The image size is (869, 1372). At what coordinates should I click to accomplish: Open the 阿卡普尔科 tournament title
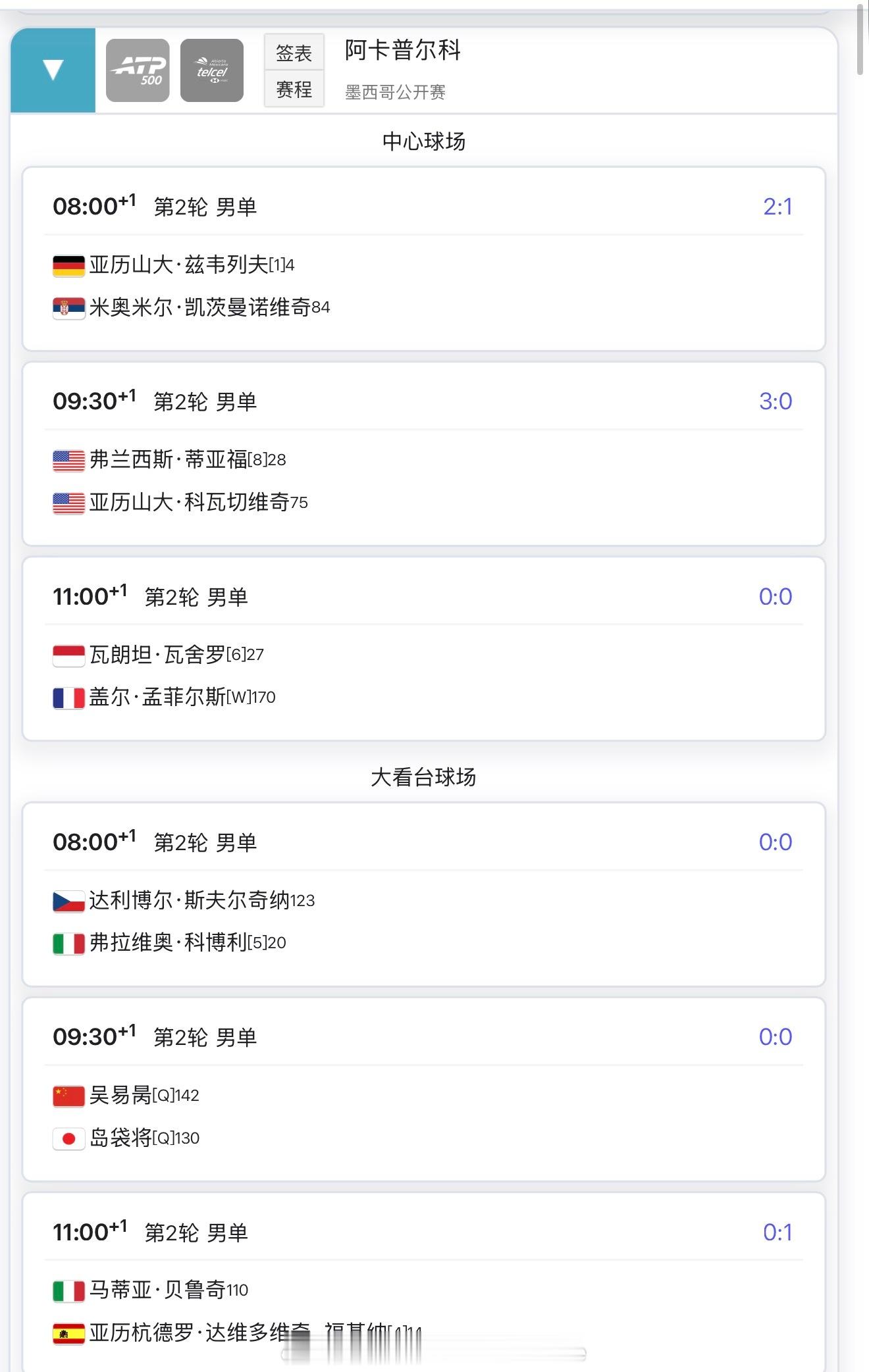pyautogui.click(x=403, y=50)
